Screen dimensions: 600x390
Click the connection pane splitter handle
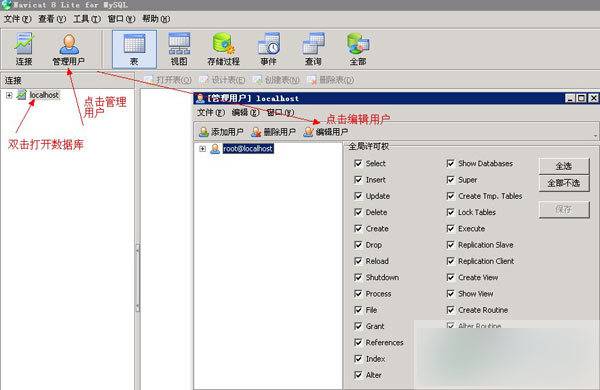tap(138, 277)
